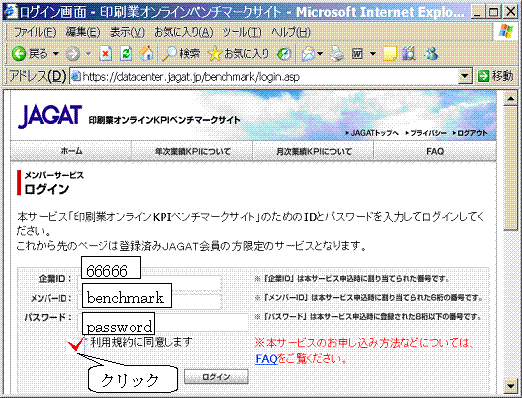Follow the プライバシー link

coord(426,133)
